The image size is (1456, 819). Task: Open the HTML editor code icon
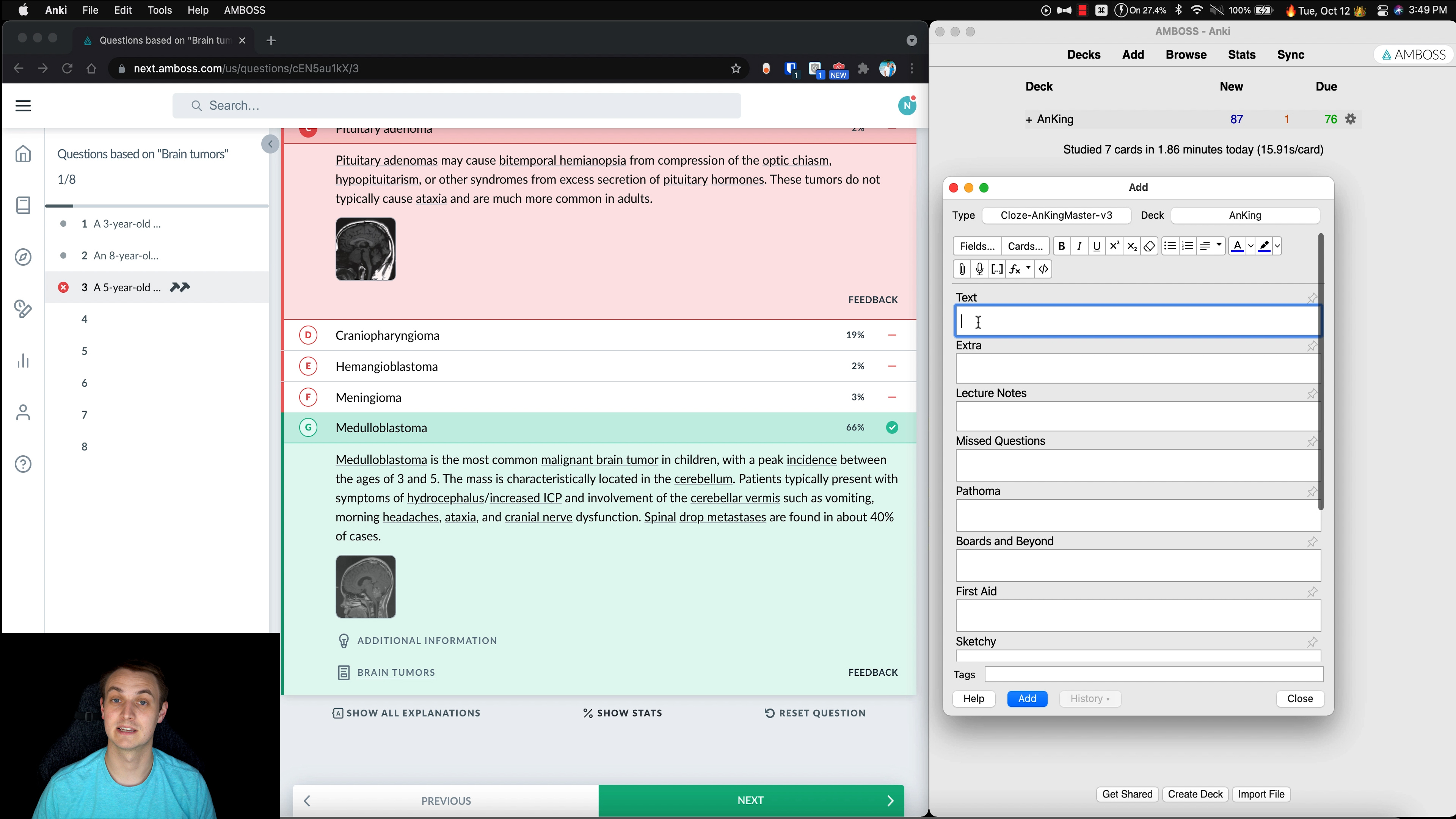1044,269
